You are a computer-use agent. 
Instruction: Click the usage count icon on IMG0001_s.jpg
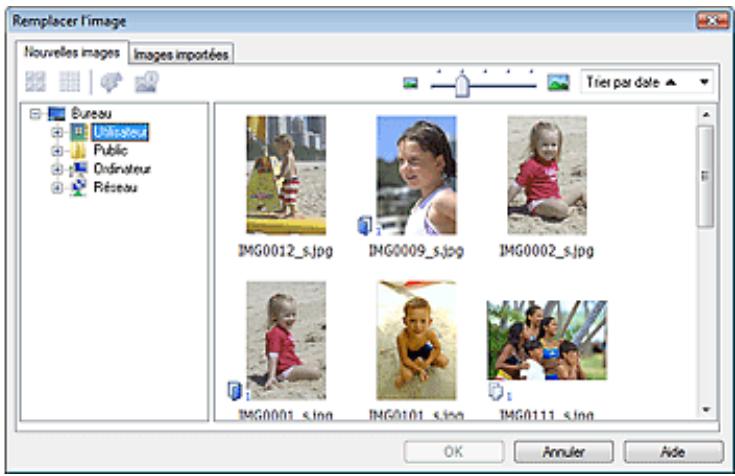click(236, 391)
